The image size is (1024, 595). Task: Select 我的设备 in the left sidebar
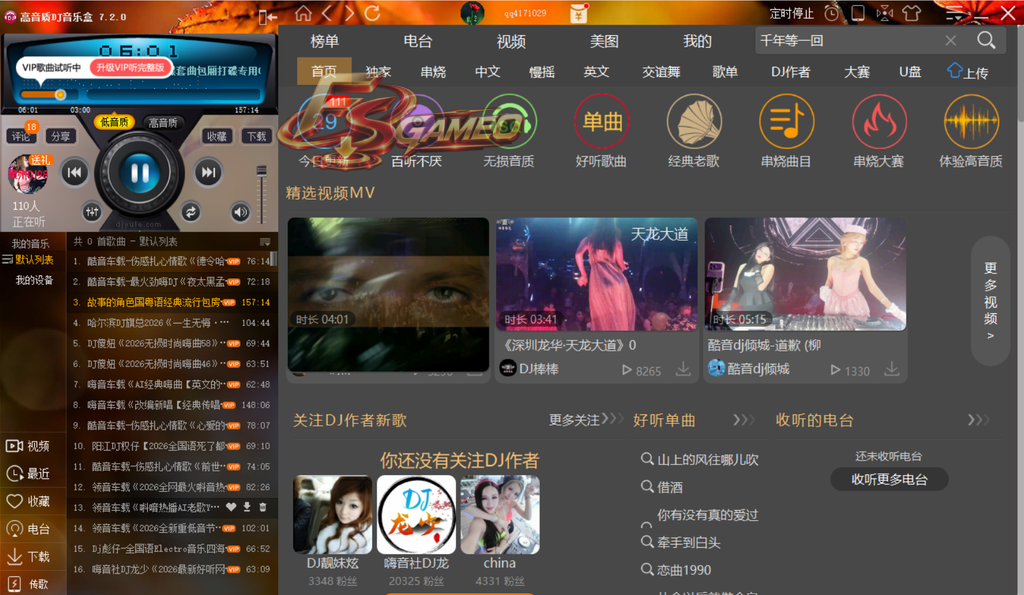pyautogui.click(x=34, y=280)
